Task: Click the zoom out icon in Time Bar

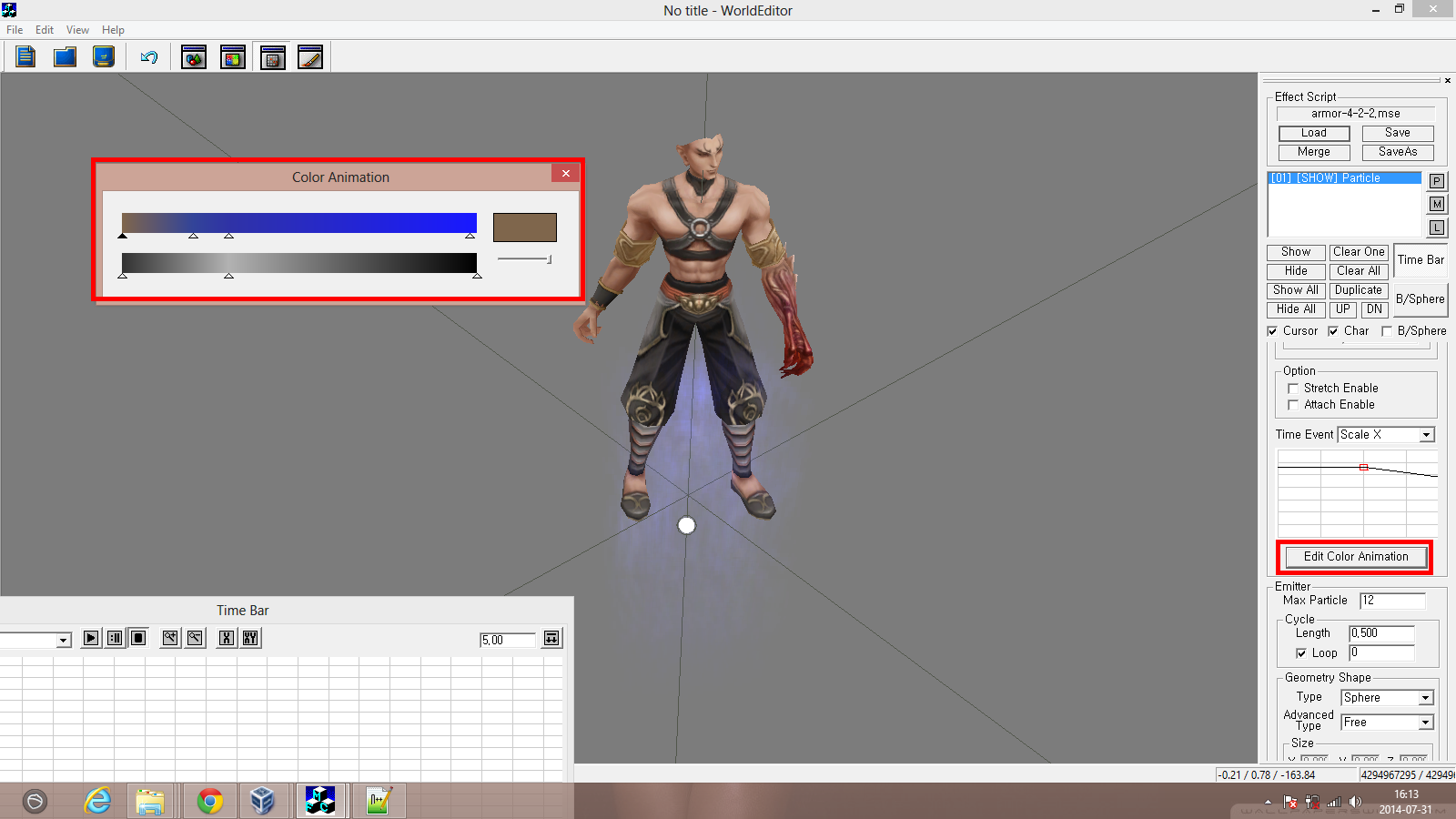Action: [195, 638]
